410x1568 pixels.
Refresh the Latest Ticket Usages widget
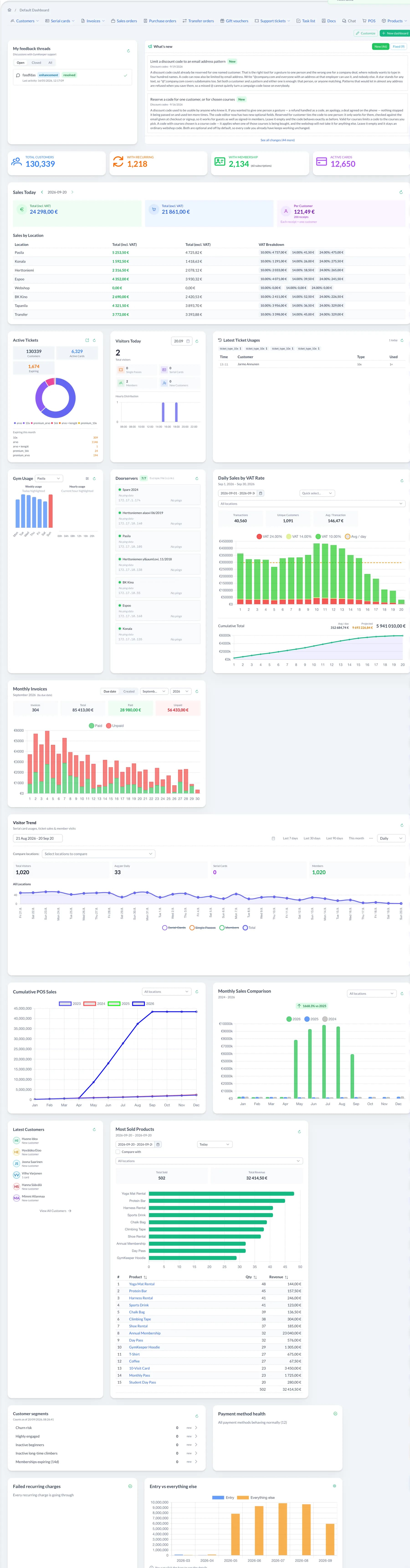(x=402, y=340)
